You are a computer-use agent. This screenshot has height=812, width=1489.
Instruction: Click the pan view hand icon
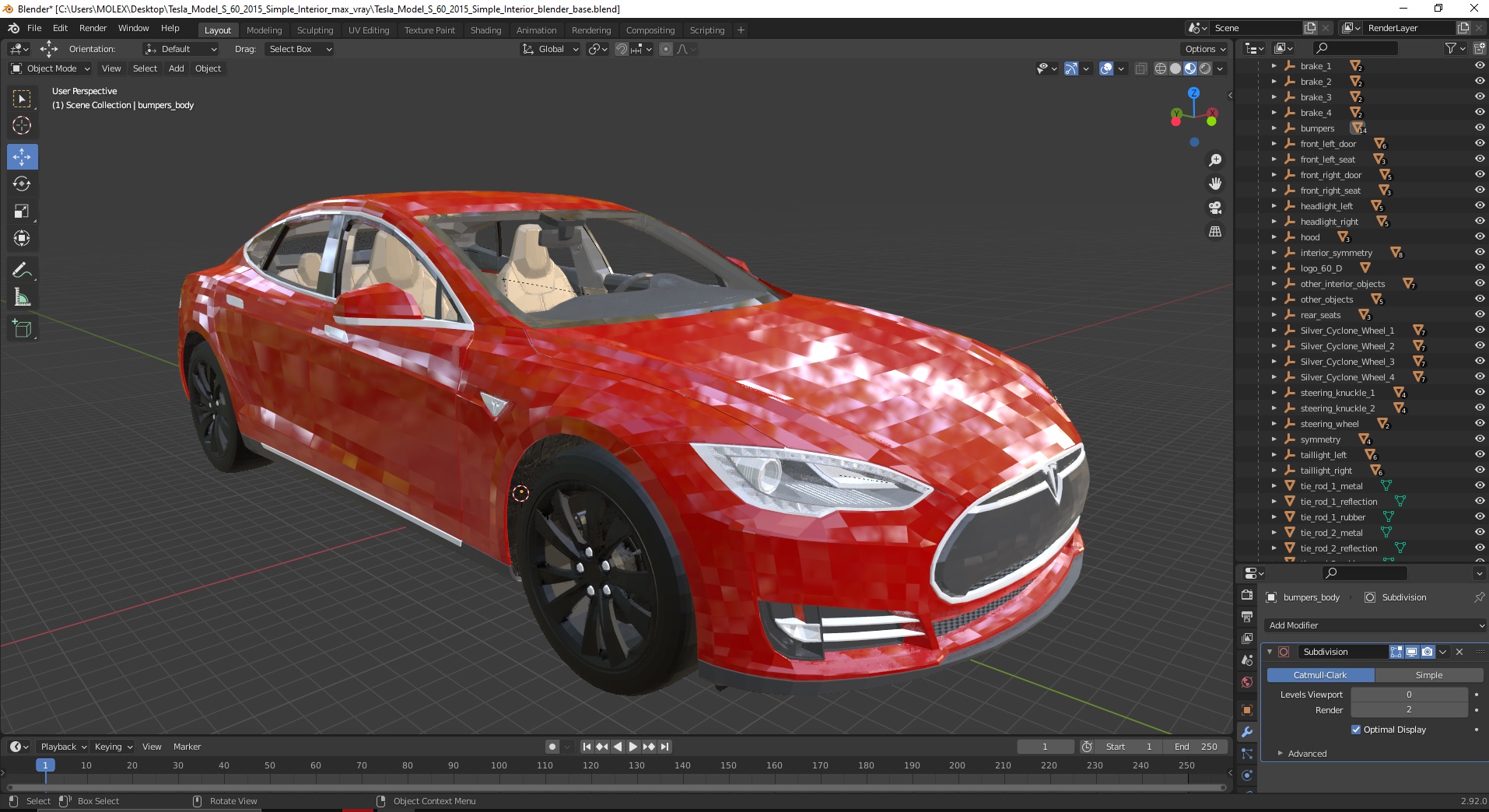click(x=1215, y=184)
